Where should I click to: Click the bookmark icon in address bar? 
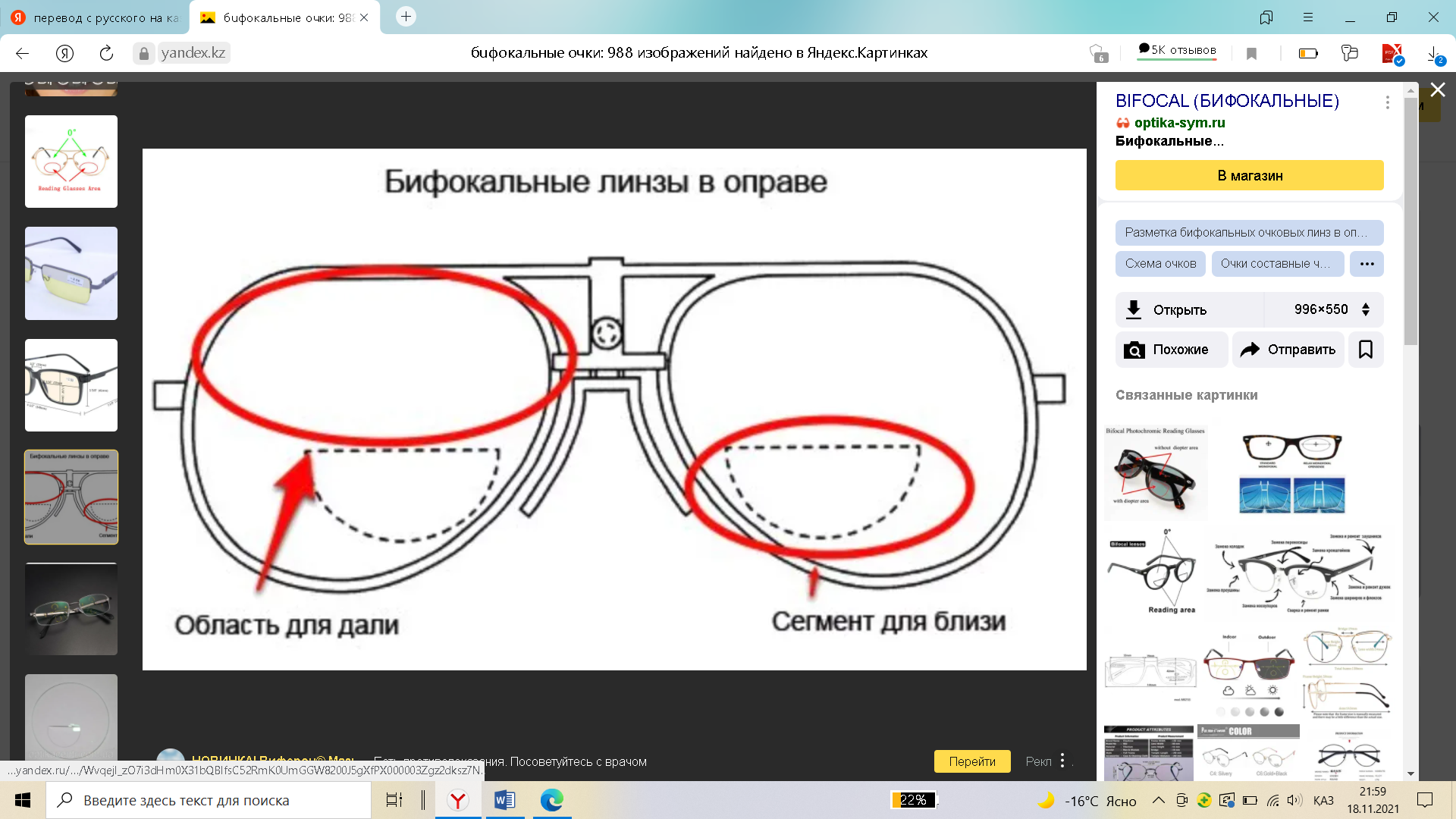pos(1251,53)
